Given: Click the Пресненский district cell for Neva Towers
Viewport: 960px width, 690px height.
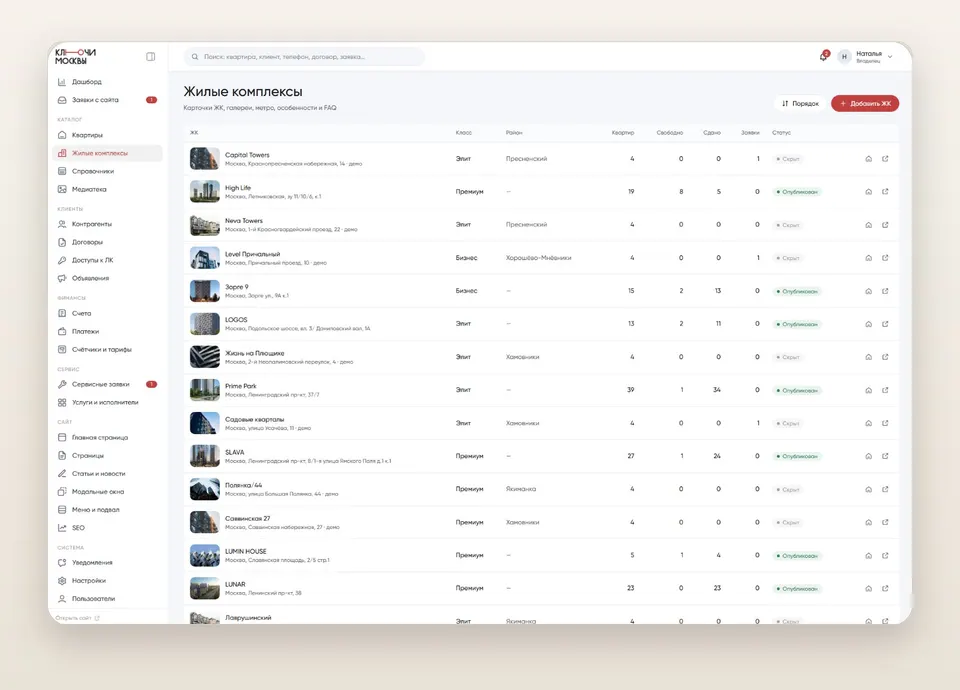Looking at the screenshot, I should point(526,225).
